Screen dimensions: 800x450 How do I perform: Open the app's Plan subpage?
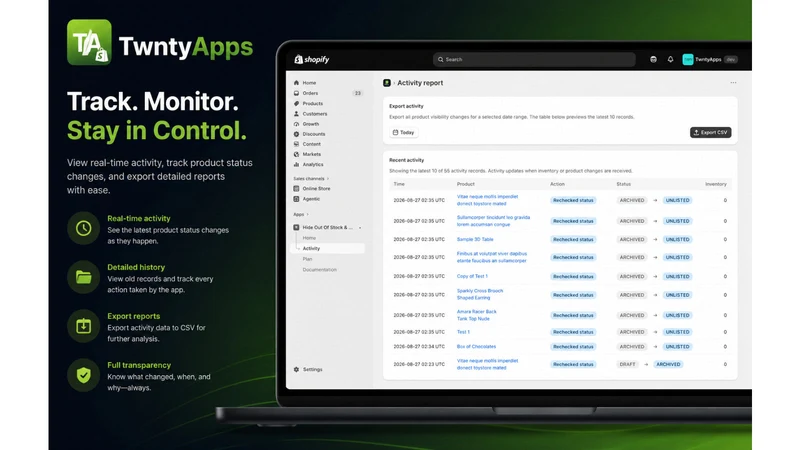pyautogui.click(x=307, y=259)
